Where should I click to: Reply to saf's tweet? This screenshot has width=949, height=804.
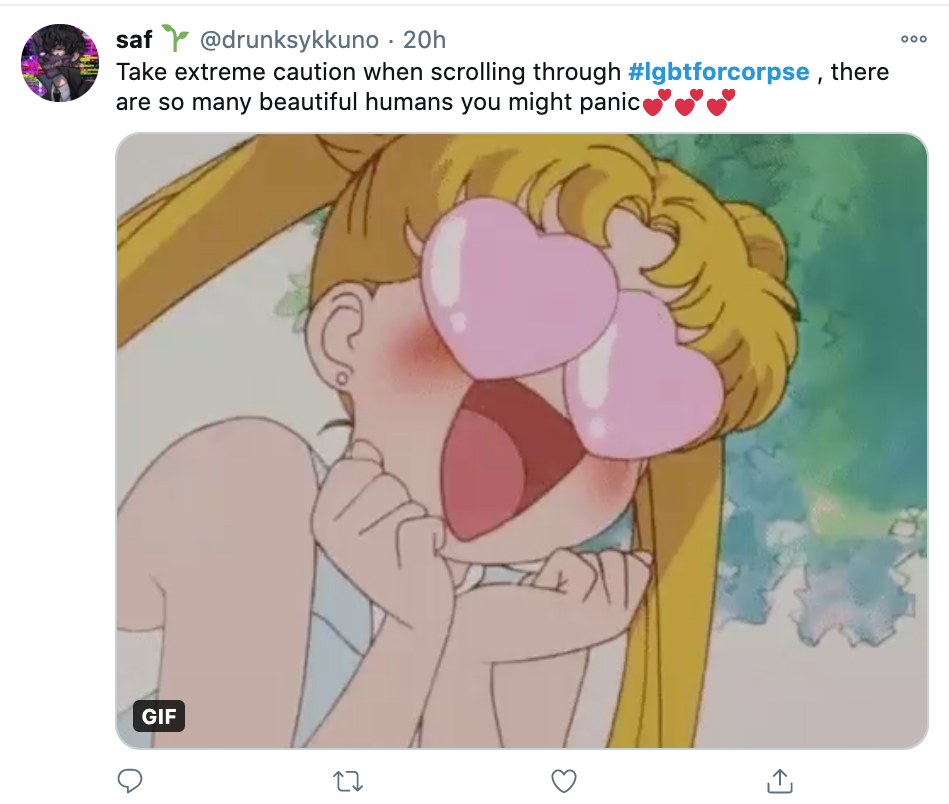pyautogui.click(x=131, y=780)
